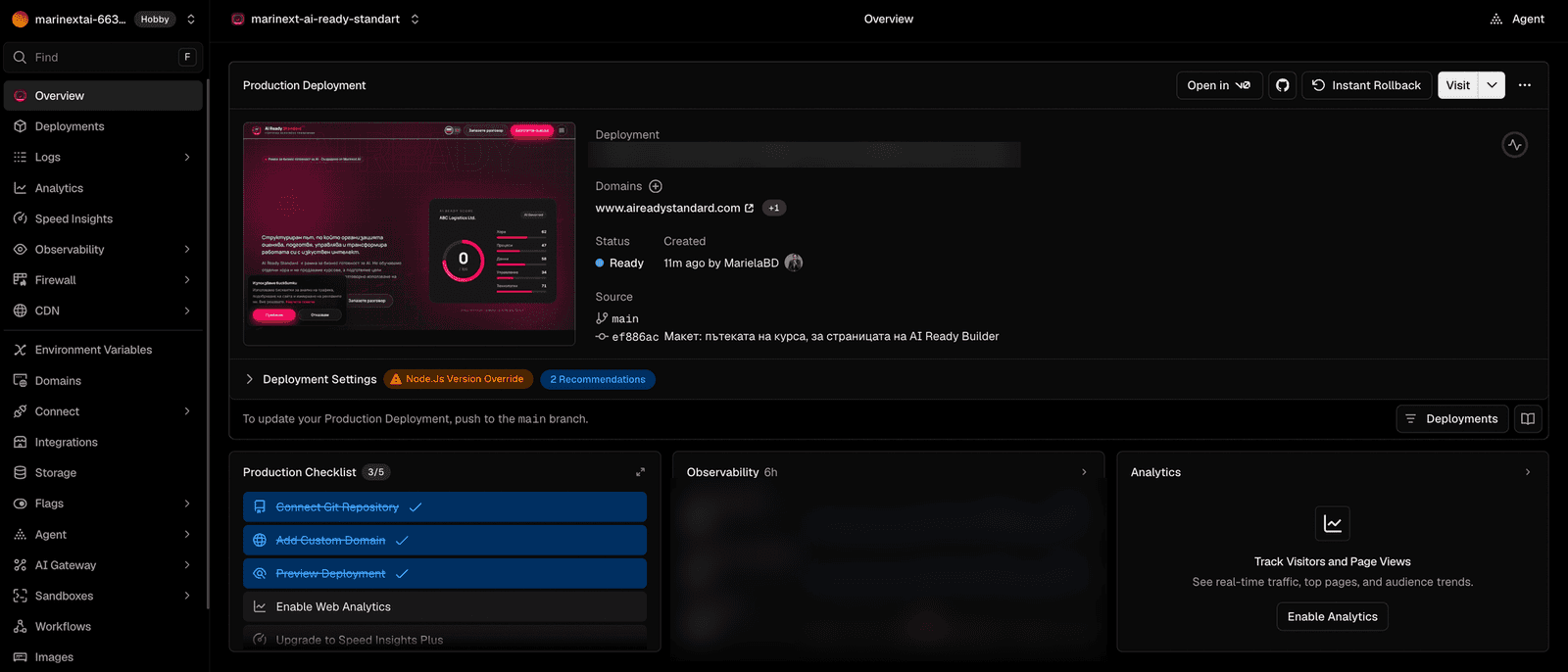This screenshot has width=1568, height=672.
Task: Select Overview in the sidebar
Action: click(103, 96)
